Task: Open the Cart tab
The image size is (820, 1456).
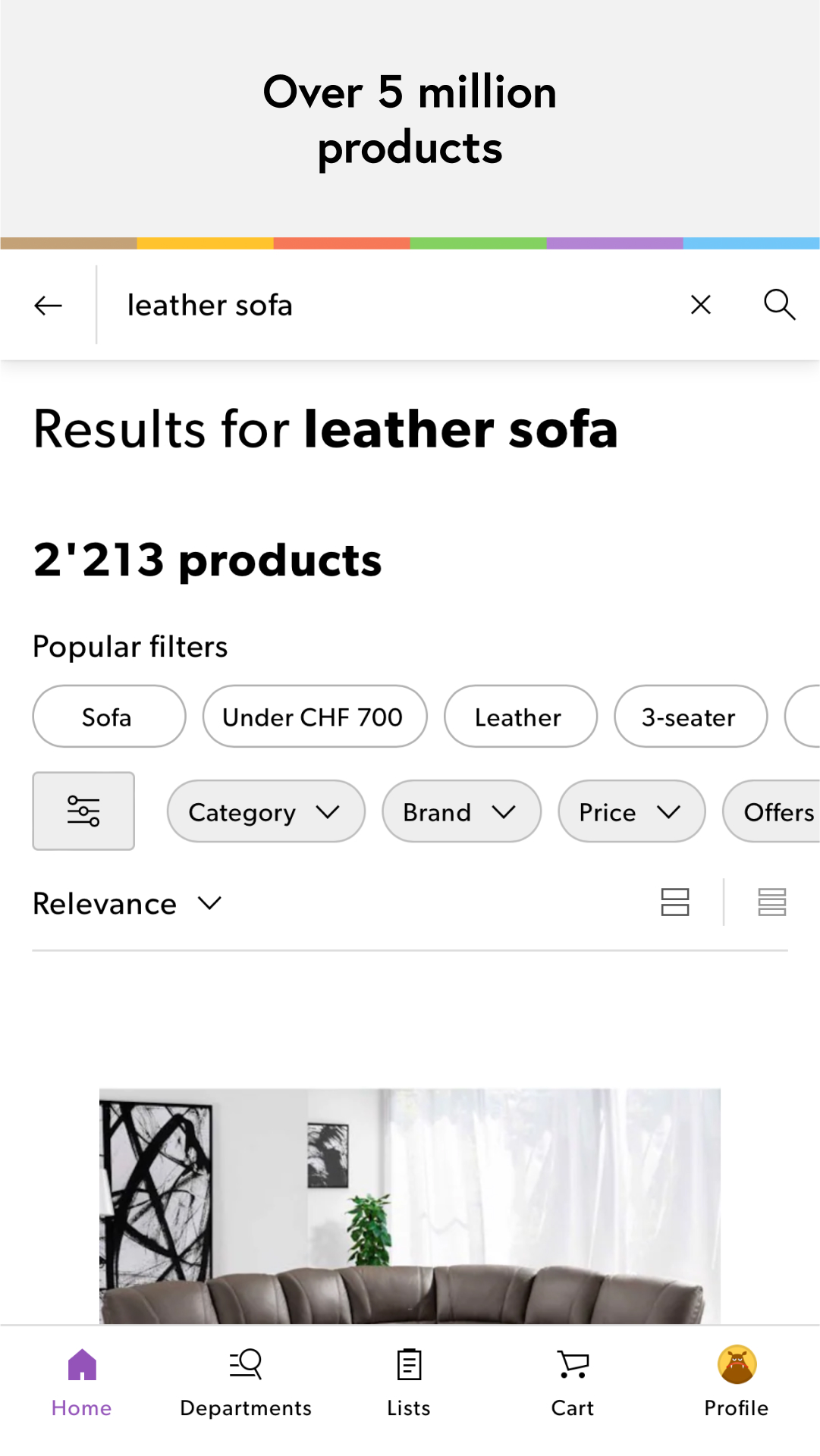Action: [x=573, y=1383]
